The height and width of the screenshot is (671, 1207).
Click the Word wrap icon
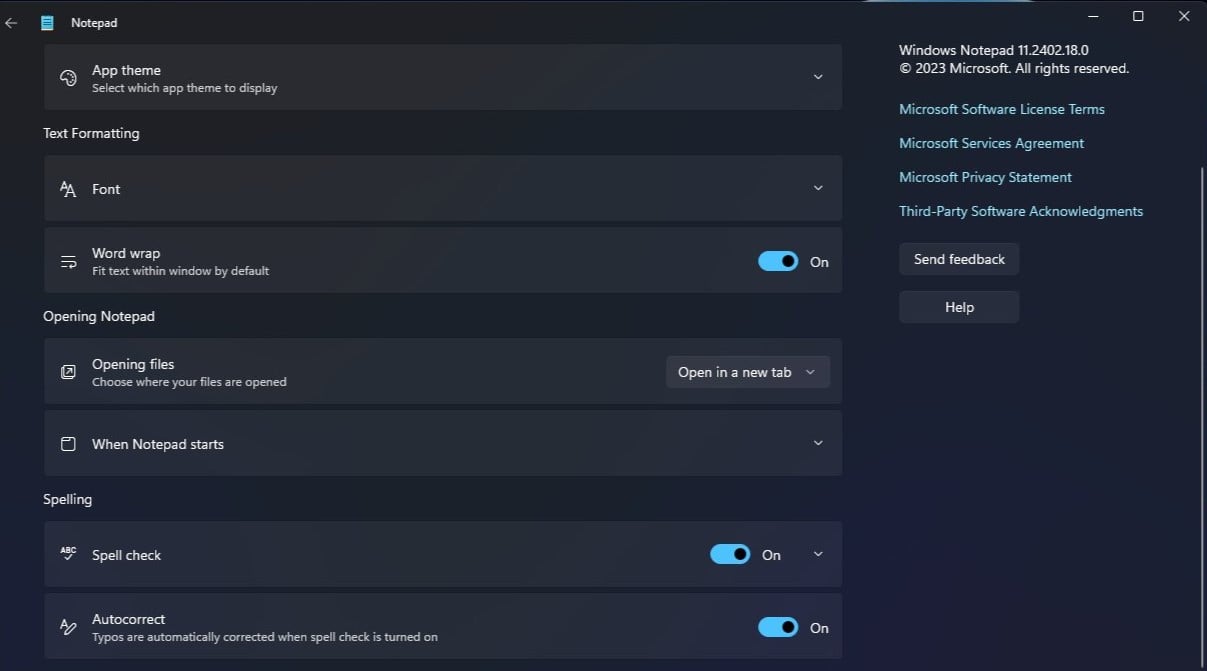click(x=68, y=262)
